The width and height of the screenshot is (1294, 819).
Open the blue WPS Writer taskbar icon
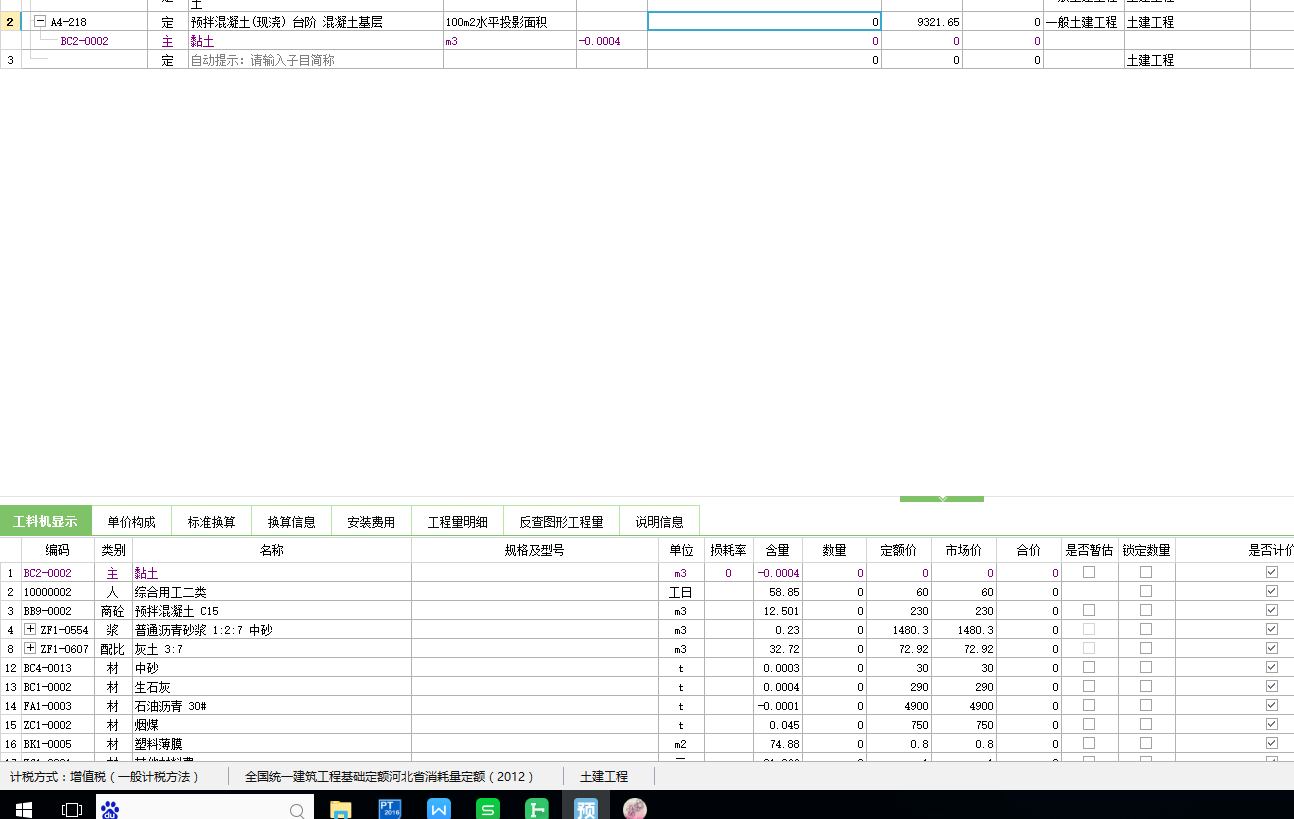pos(439,809)
